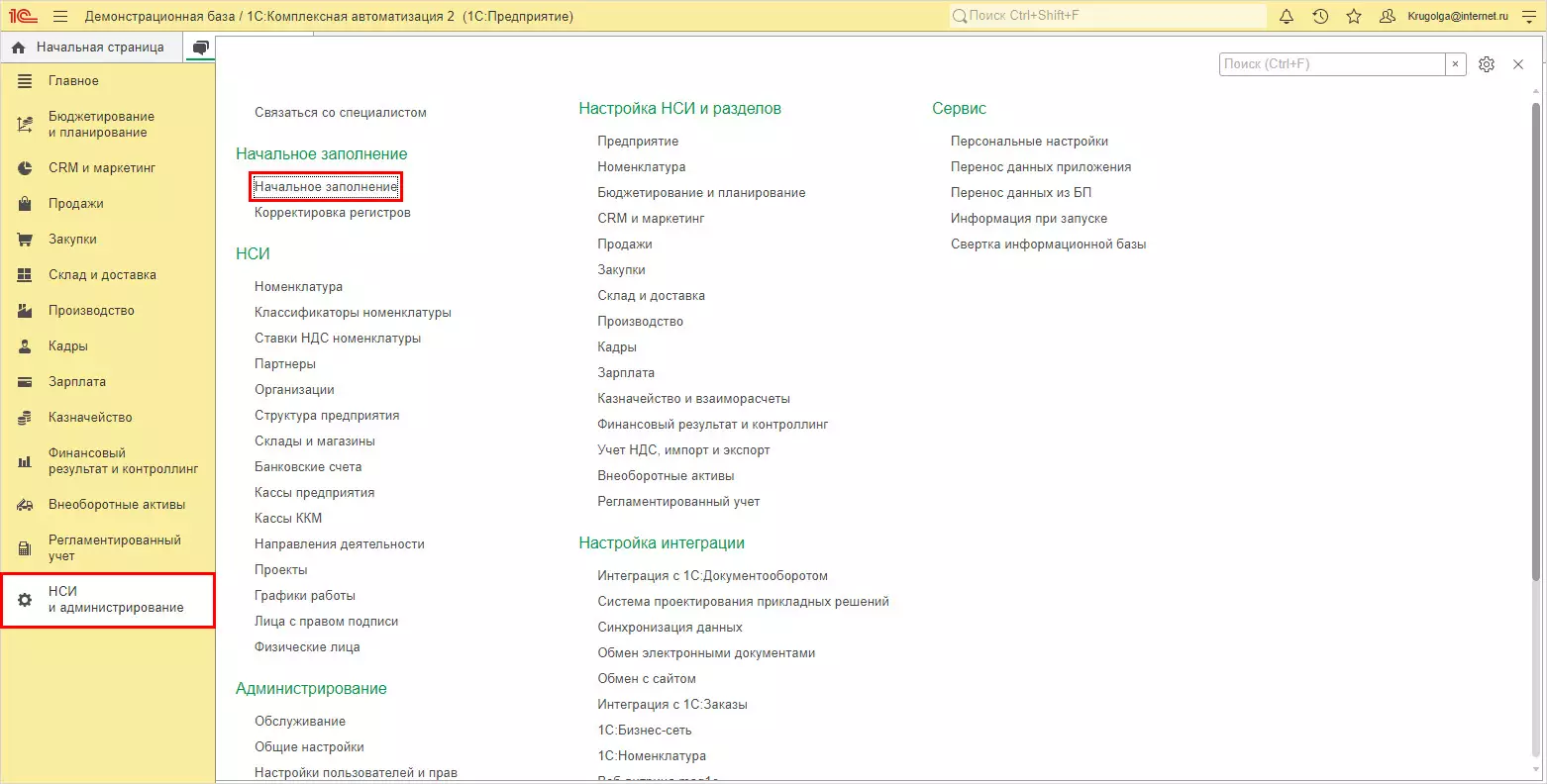
Task: Open Обмен электронными документами
Action: pos(706,653)
